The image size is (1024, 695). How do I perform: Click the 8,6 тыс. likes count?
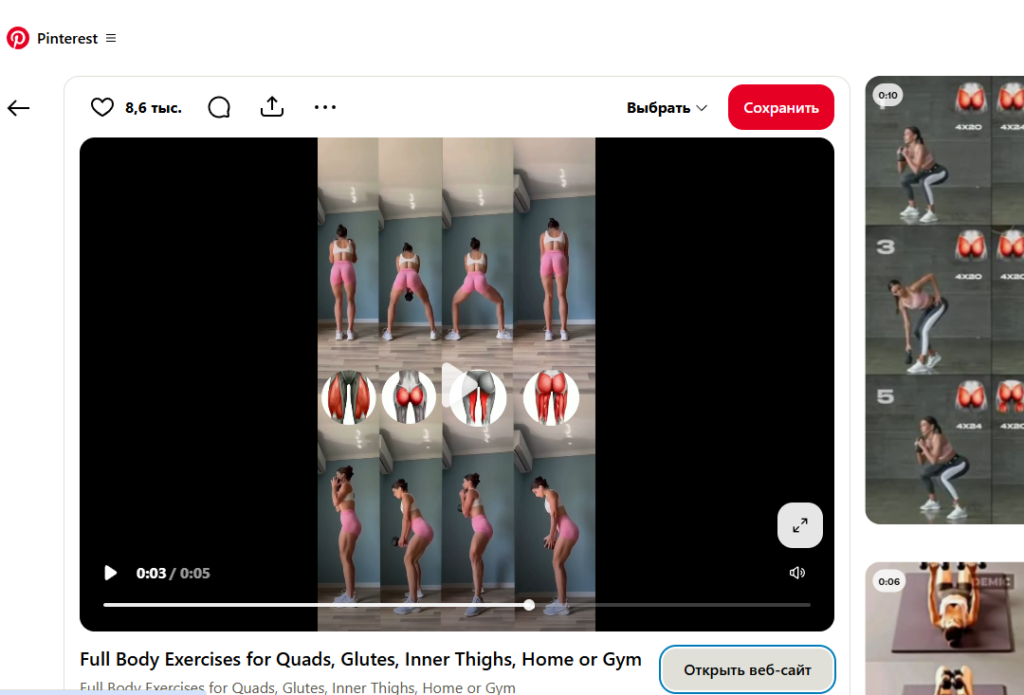coord(153,108)
